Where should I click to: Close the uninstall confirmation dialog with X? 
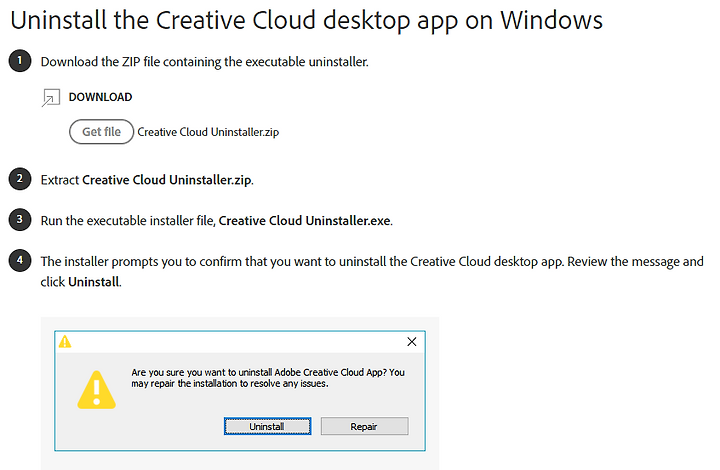pos(412,341)
